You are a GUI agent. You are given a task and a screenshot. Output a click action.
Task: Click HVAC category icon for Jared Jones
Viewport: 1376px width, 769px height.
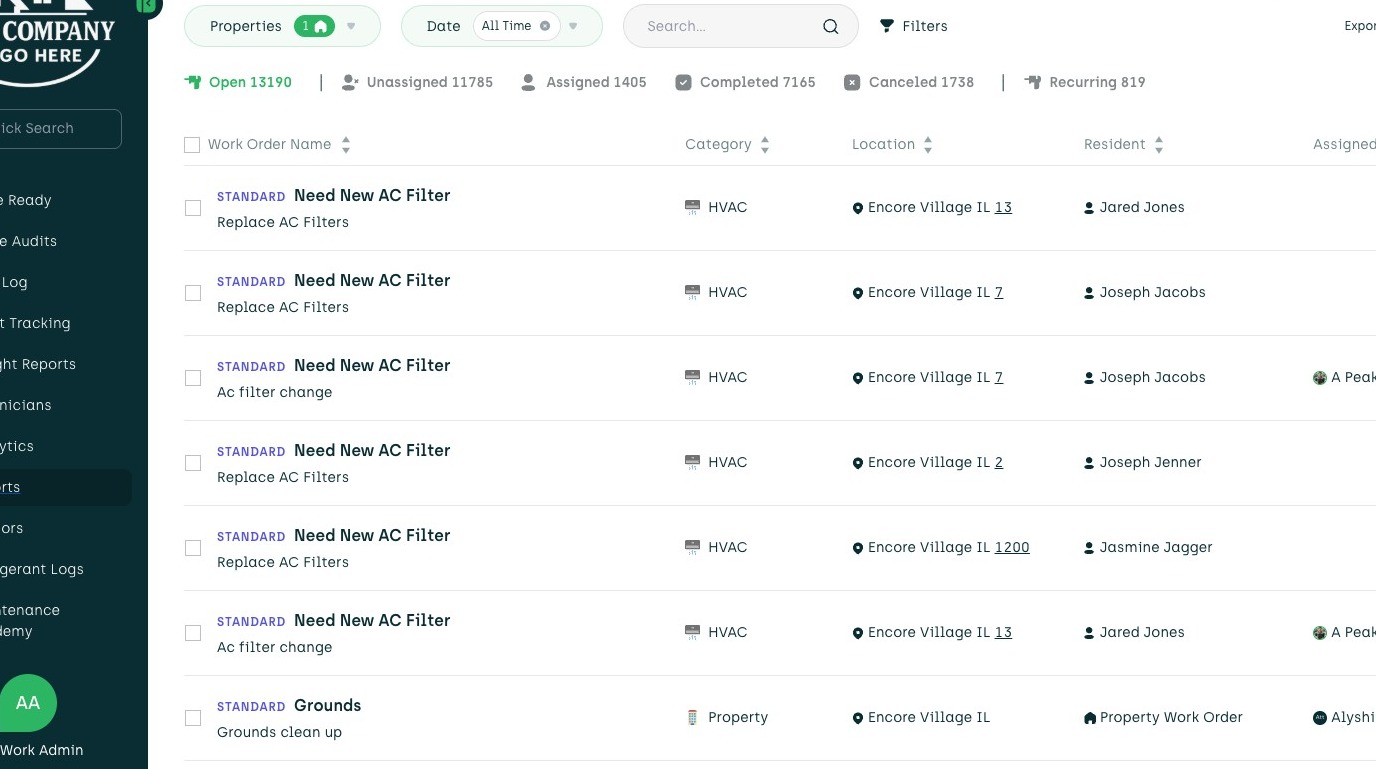(692, 208)
